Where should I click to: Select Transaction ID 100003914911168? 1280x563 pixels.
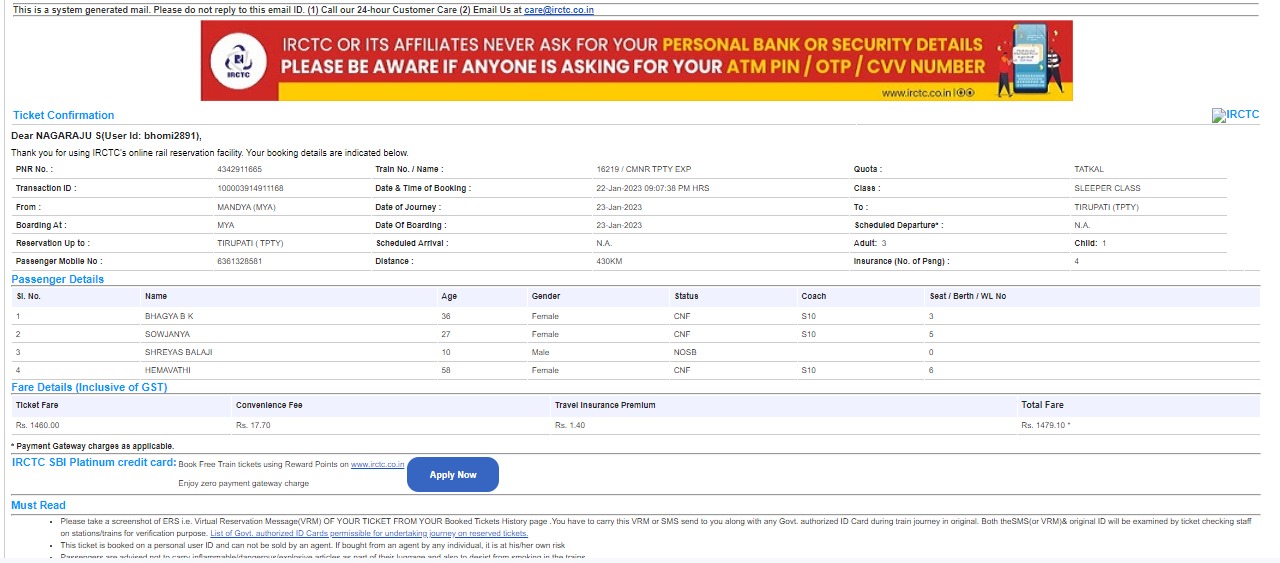tap(250, 188)
